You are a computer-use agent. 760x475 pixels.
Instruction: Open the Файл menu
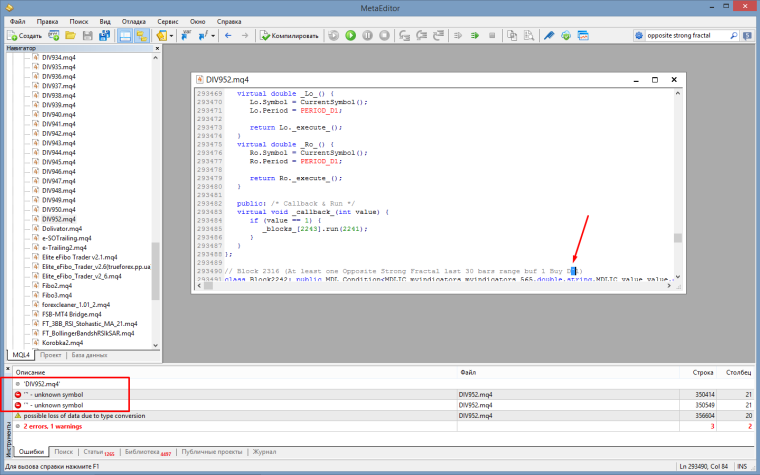pyautogui.click(x=17, y=21)
